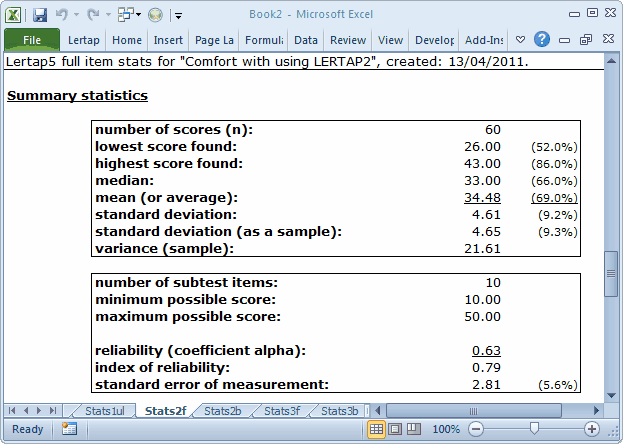The image size is (623, 444).
Task: Open Excel Help with the question mark
Action: [x=542, y=39]
